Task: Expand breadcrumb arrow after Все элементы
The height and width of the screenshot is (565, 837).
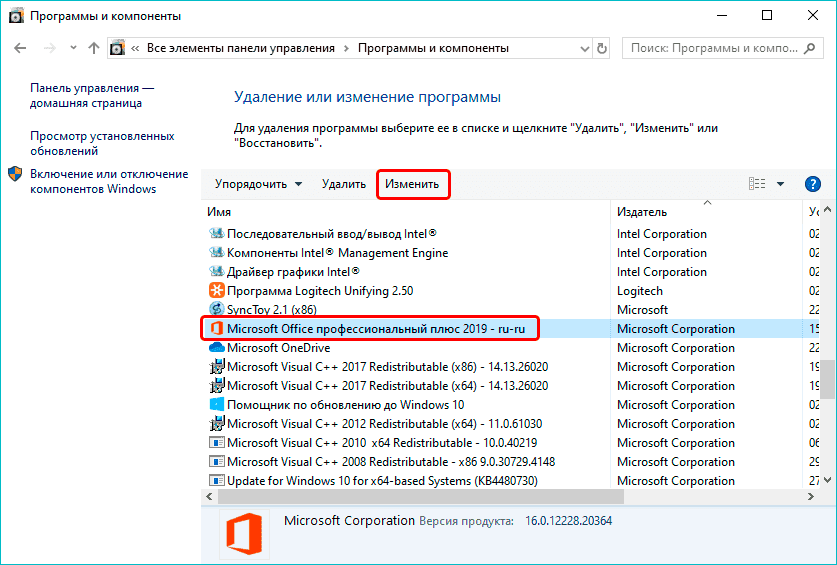Action: [346, 49]
